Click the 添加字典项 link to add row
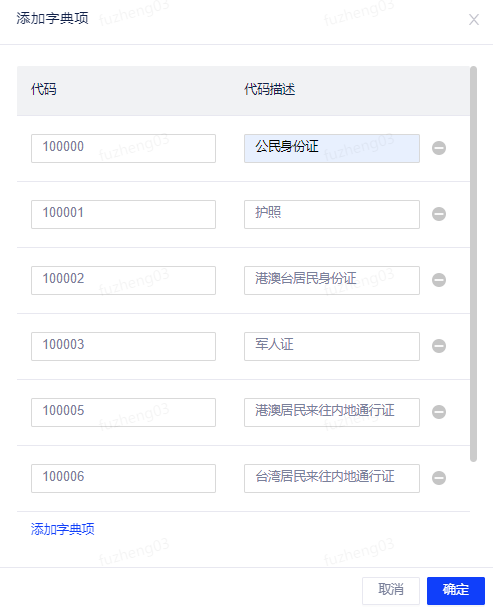Image resolution: width=493 pixels, height=611 pixels. 62,529
